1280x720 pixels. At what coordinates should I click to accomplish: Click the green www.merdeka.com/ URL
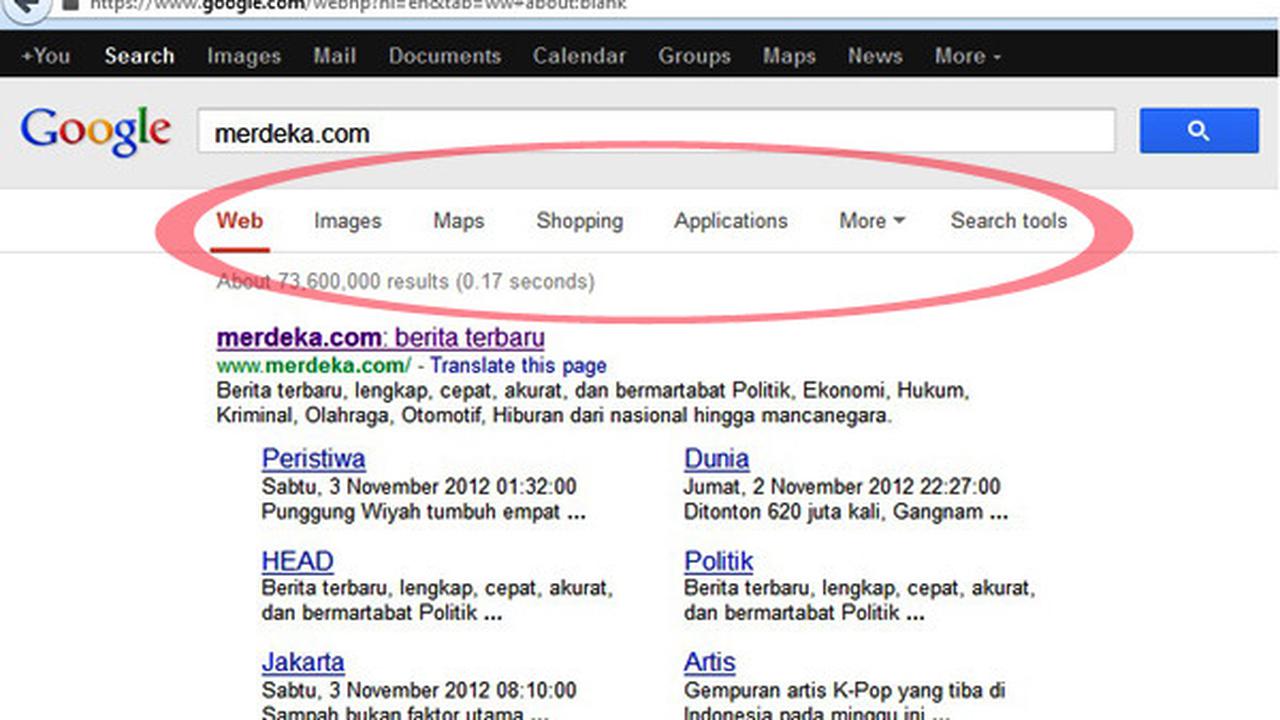point(314,366)
